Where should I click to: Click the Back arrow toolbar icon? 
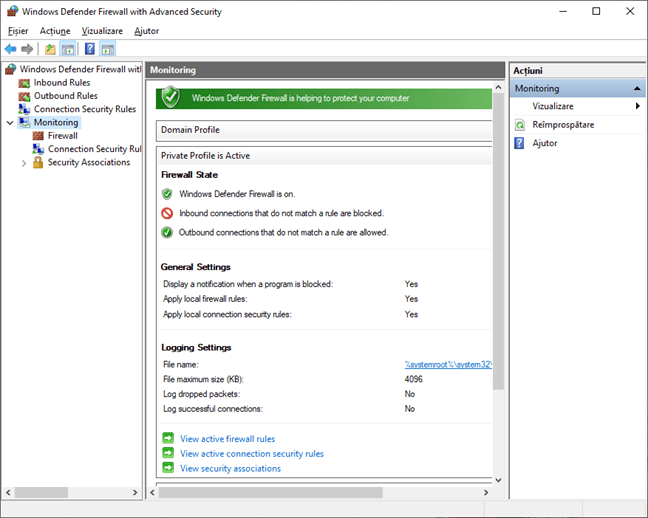(x=10, y=49)
